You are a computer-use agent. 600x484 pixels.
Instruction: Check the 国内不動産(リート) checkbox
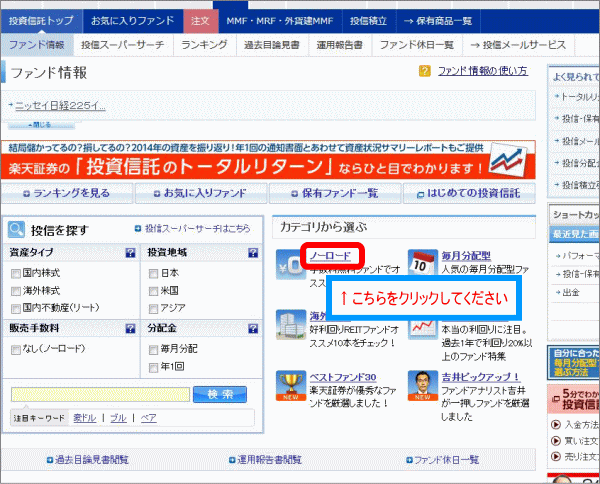(16, 309)
